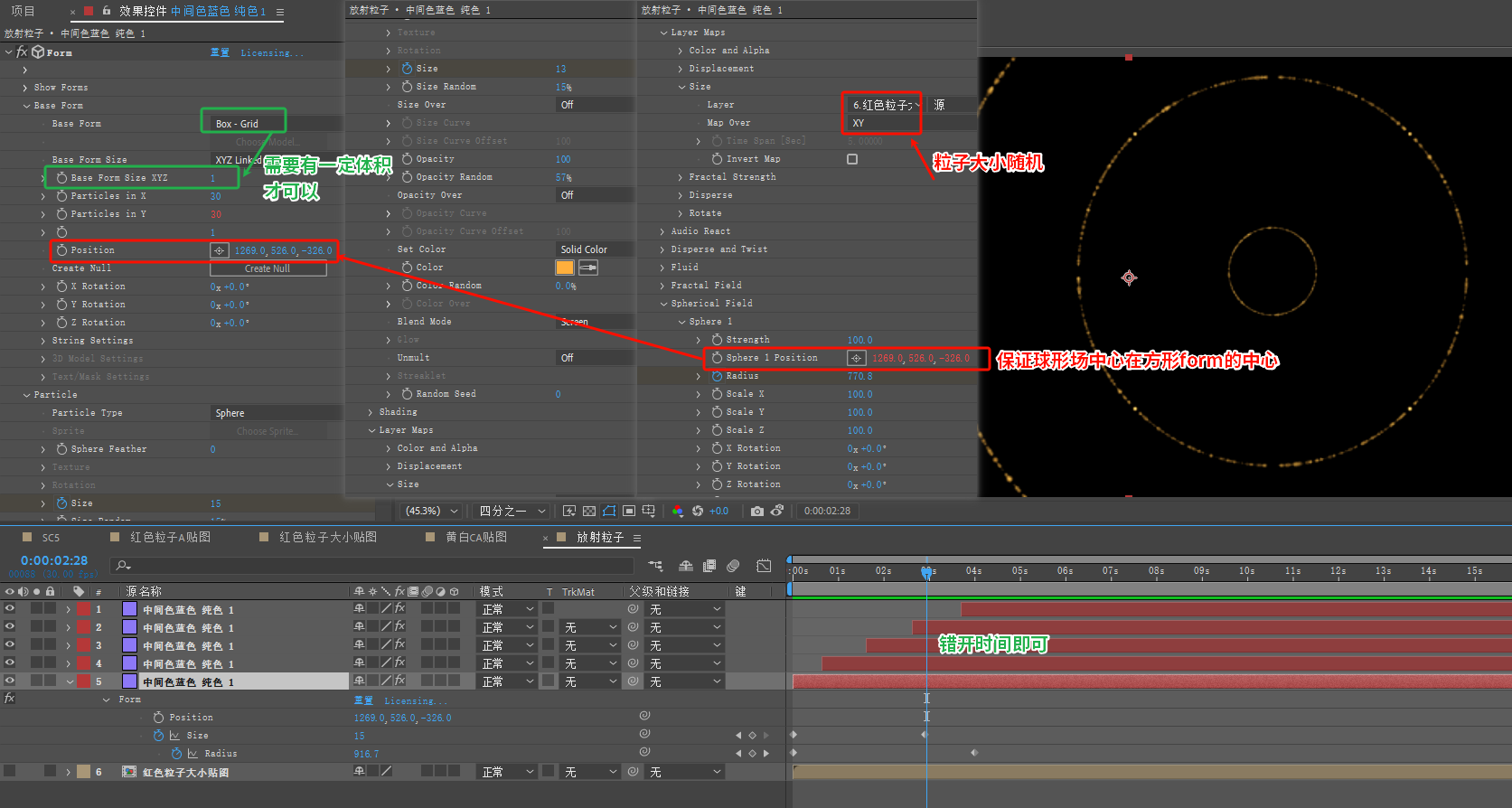Enable motion blur icon in timeline
This screenshot has height=808, width=1512.
tap(733, 566)
